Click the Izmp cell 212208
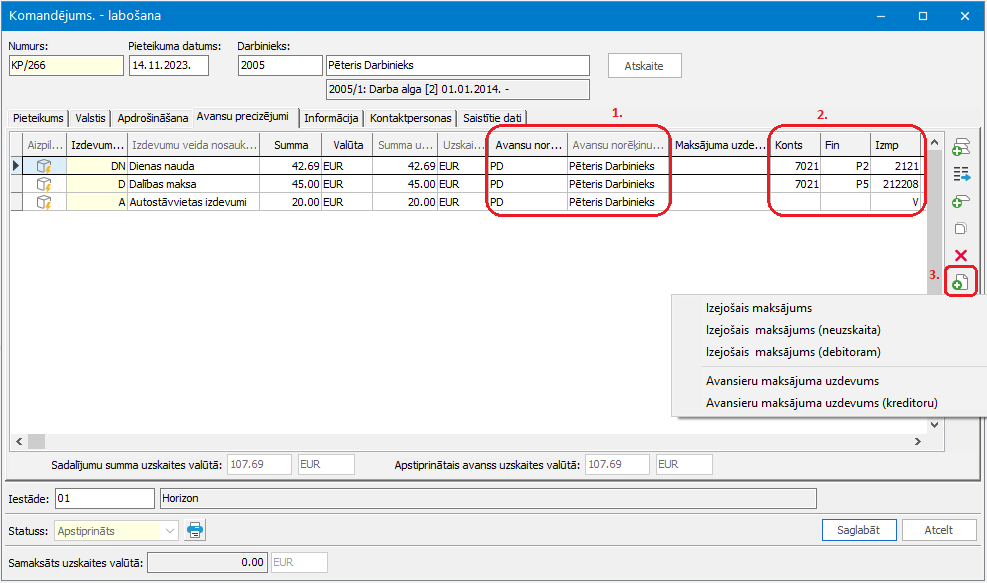Screen dimensions: 987x583 coord(896,184)
